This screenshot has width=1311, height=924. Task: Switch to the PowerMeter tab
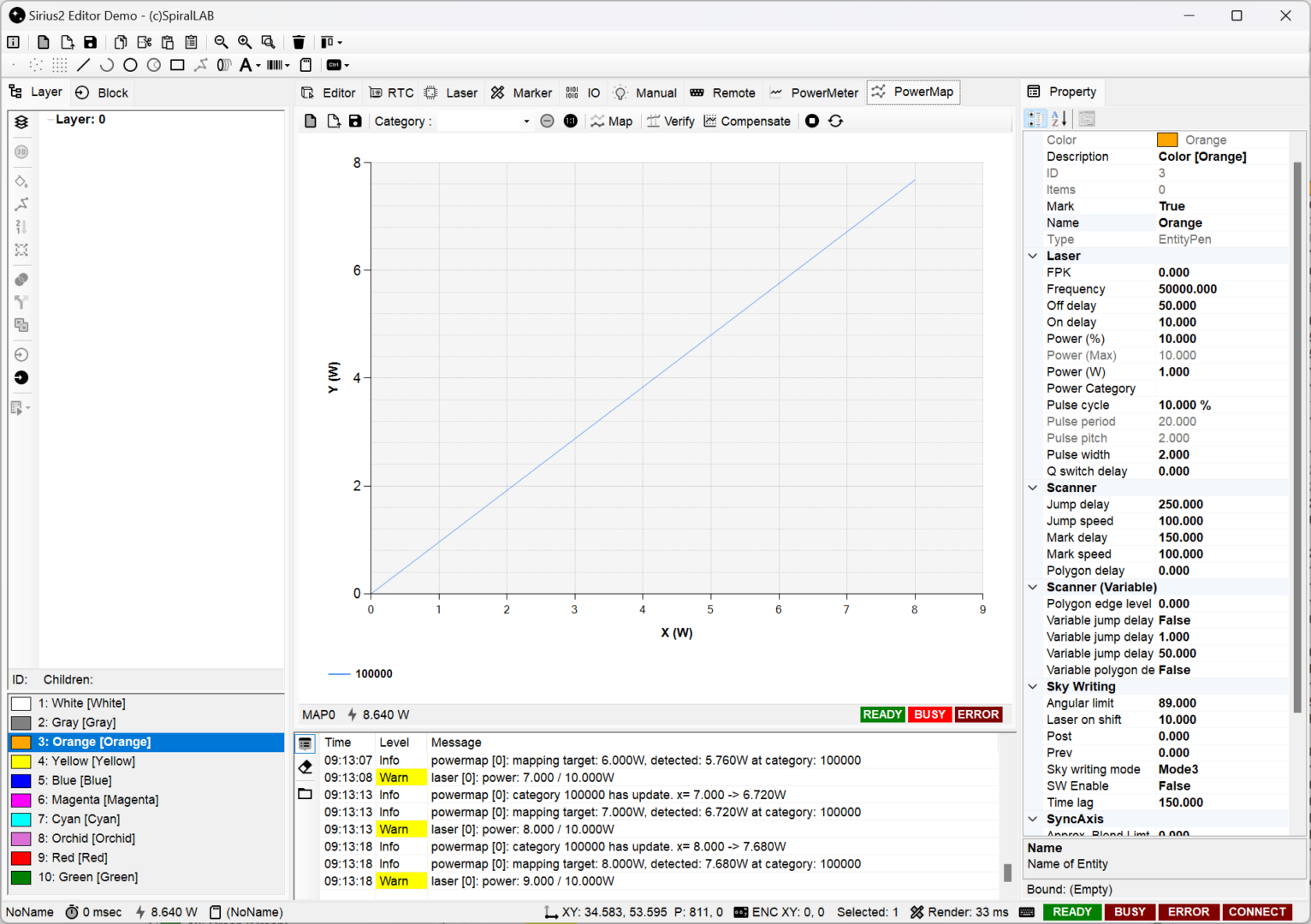click(x=814, y=92)
